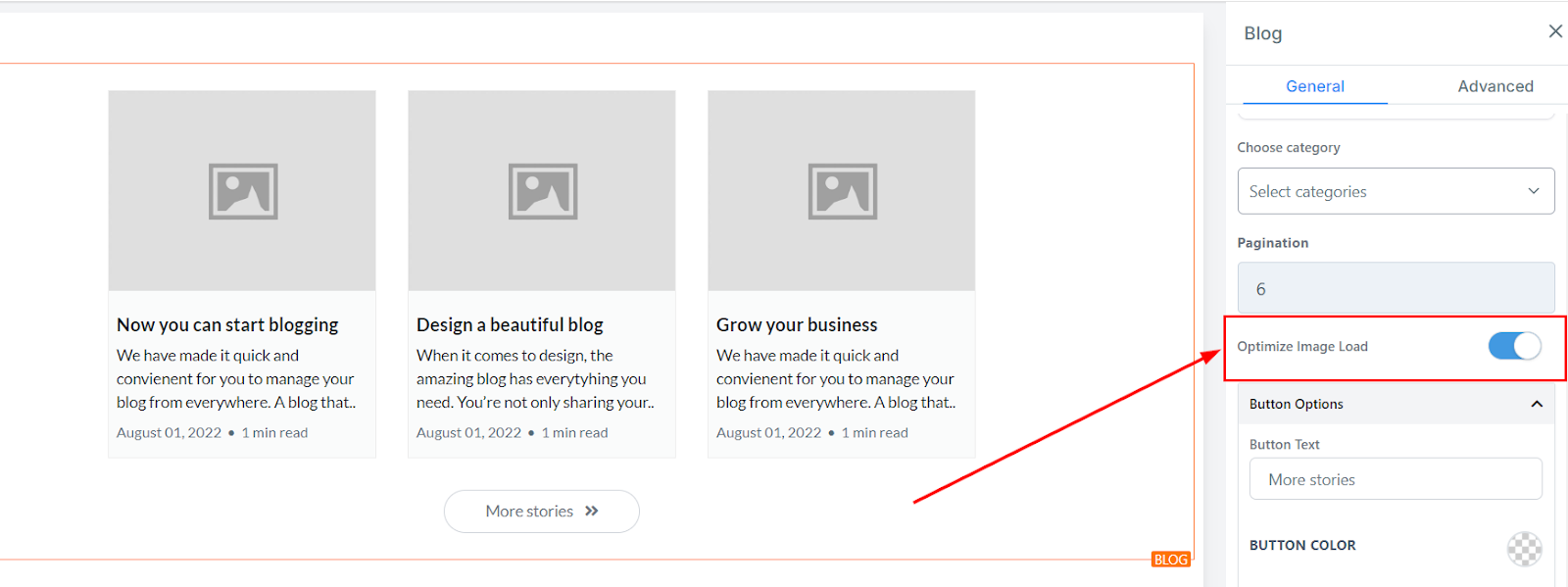Click the excerpt text under Now you can start blogging
Image resolution: width=1568 pixels, height=587 pixels.
236,378
